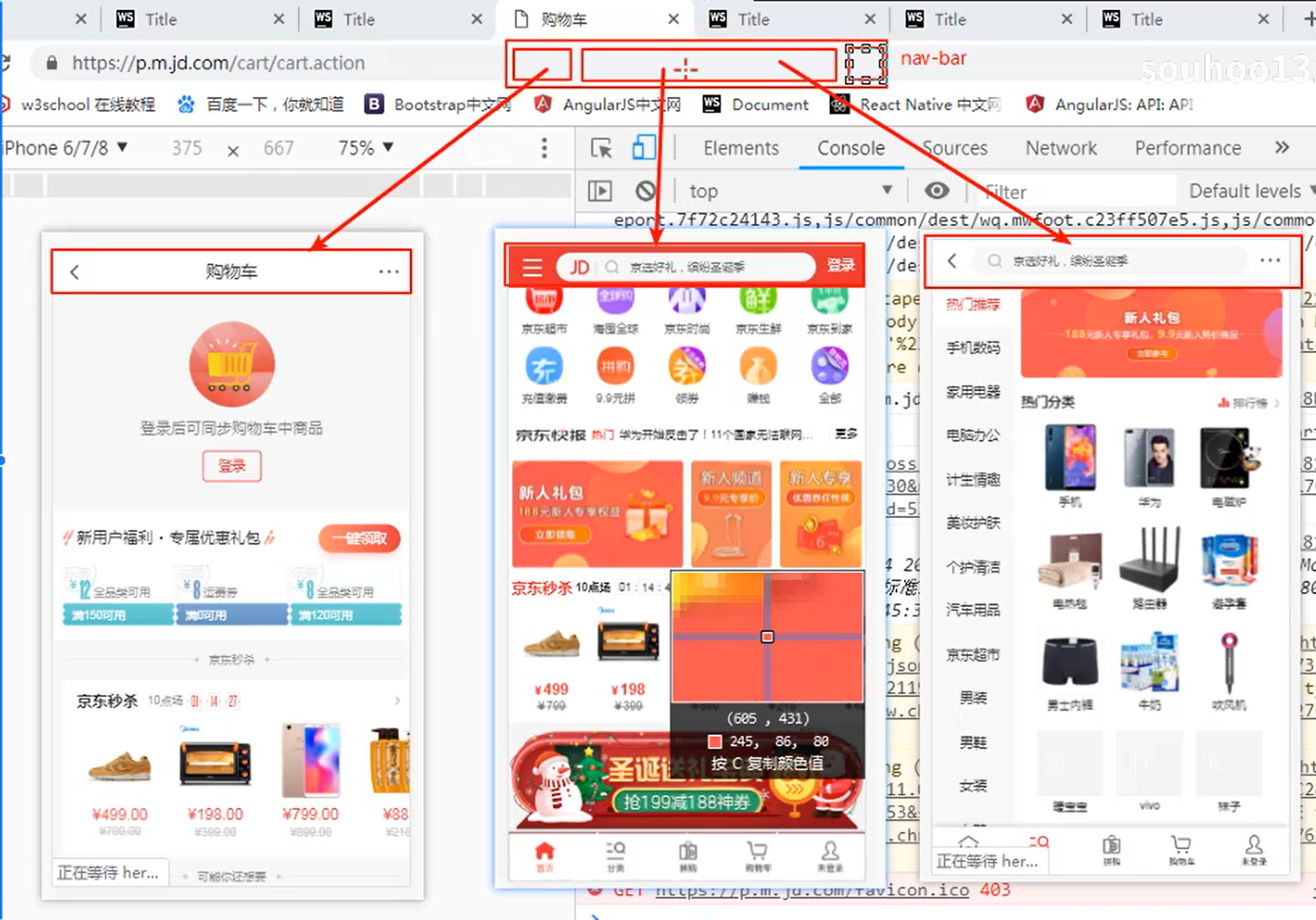Click the device height value 667

coord(279,148)
